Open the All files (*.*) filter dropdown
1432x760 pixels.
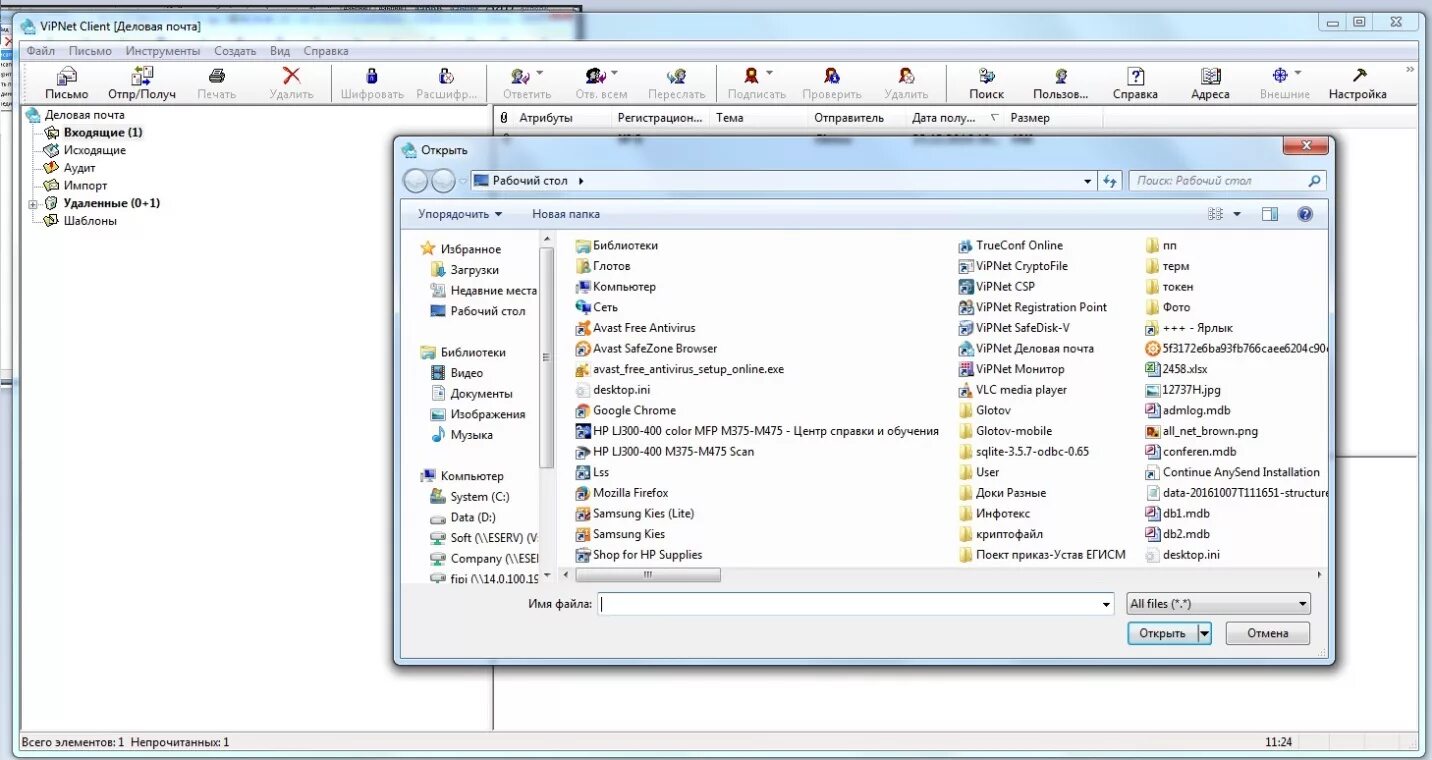point(1218,604)
